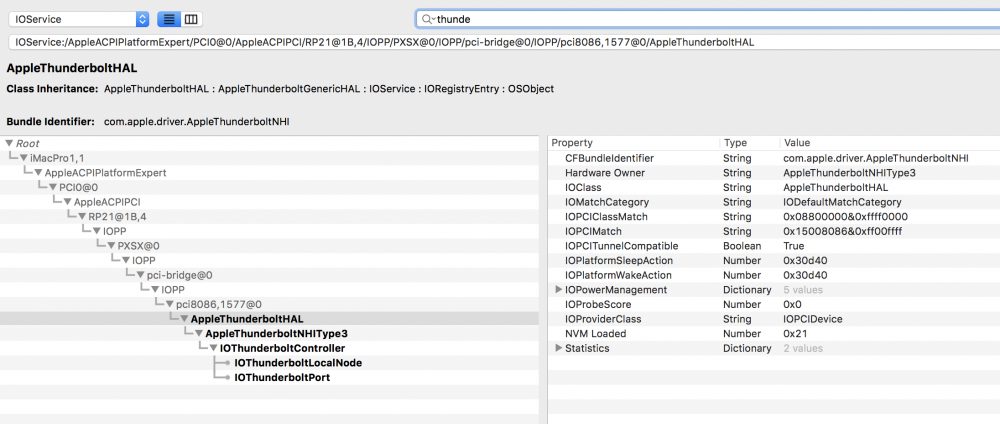Select IOThunderboltController tree entry

(282, 348)
